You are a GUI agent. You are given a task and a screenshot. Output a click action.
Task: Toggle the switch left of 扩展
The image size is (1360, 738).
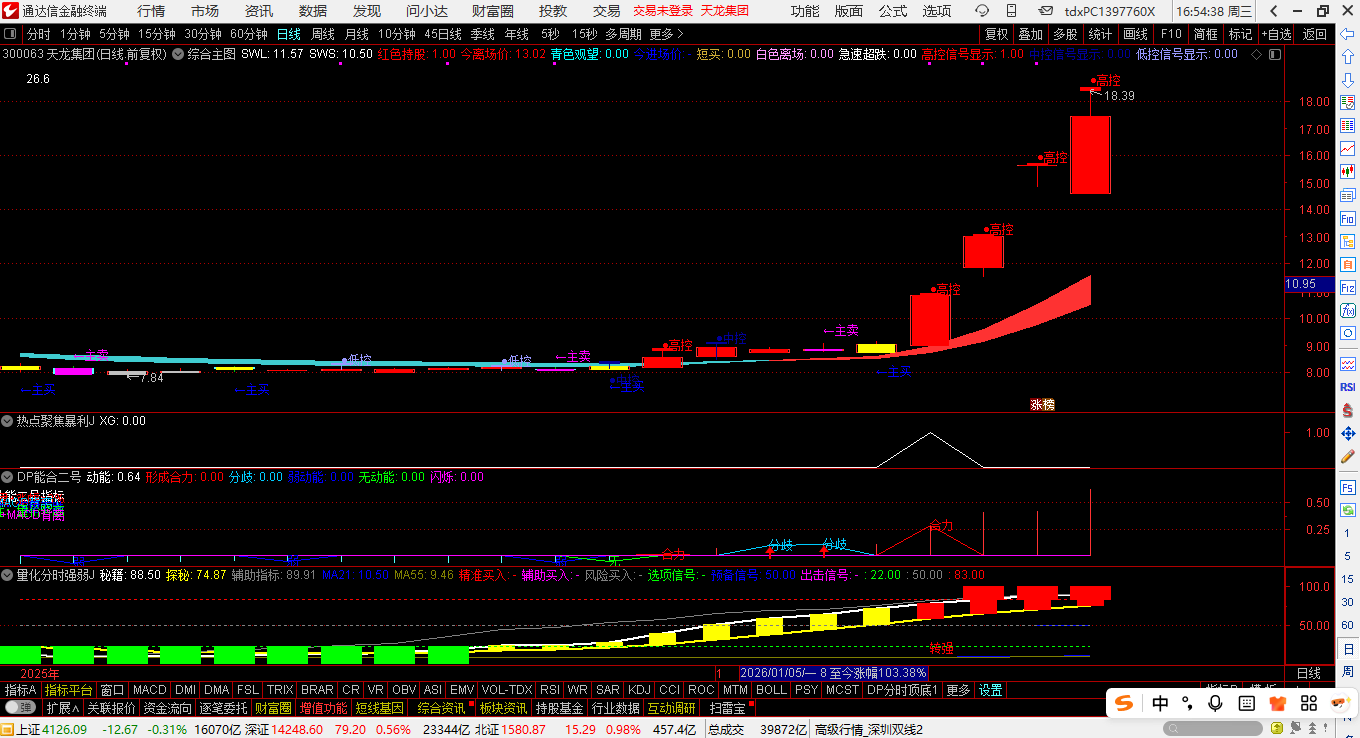coord(21,708)
